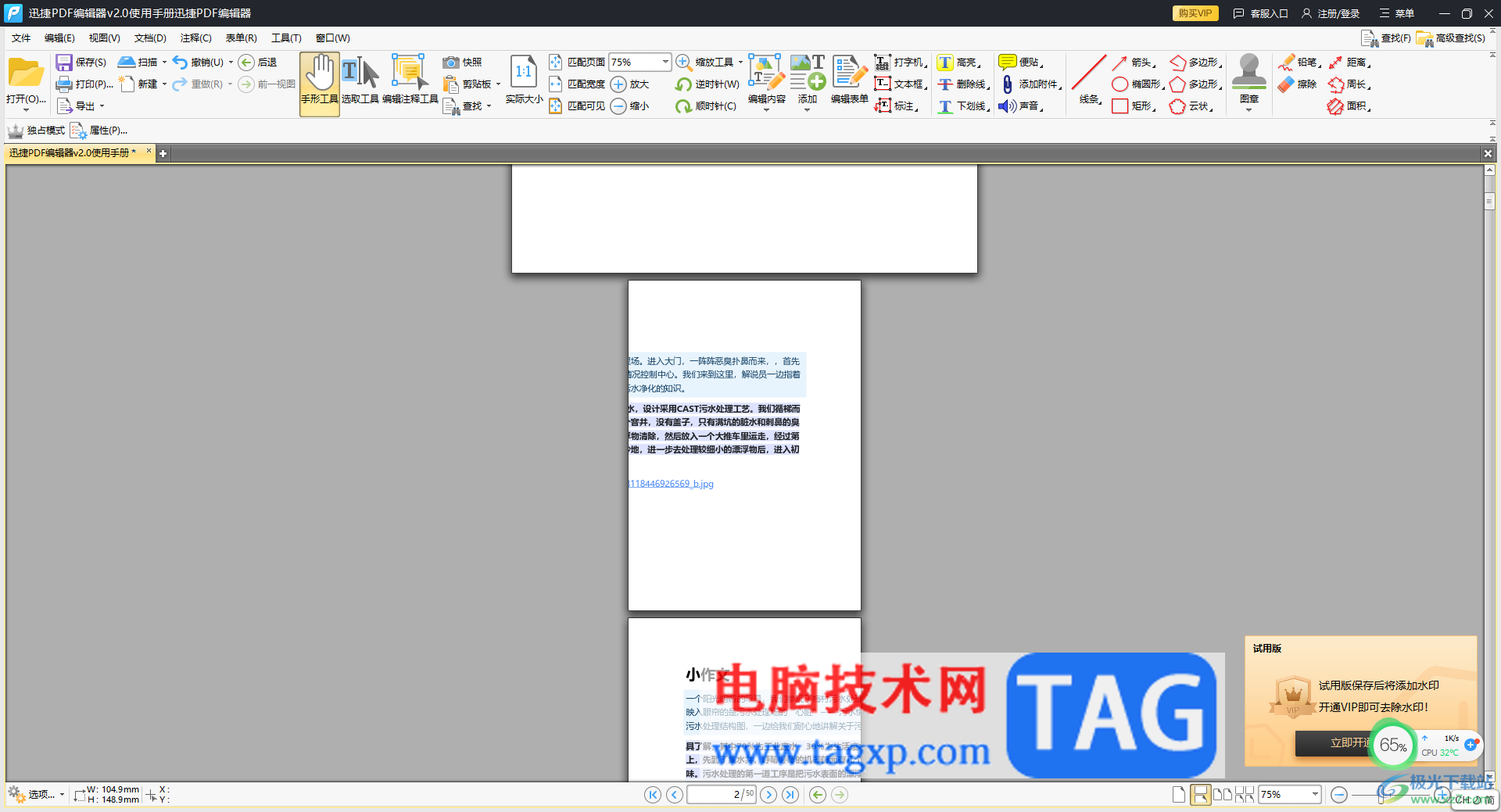This screenshot has height=812, width=1501.
Task: Set view to 实际大小 actual size
Action: coord(524,80)
